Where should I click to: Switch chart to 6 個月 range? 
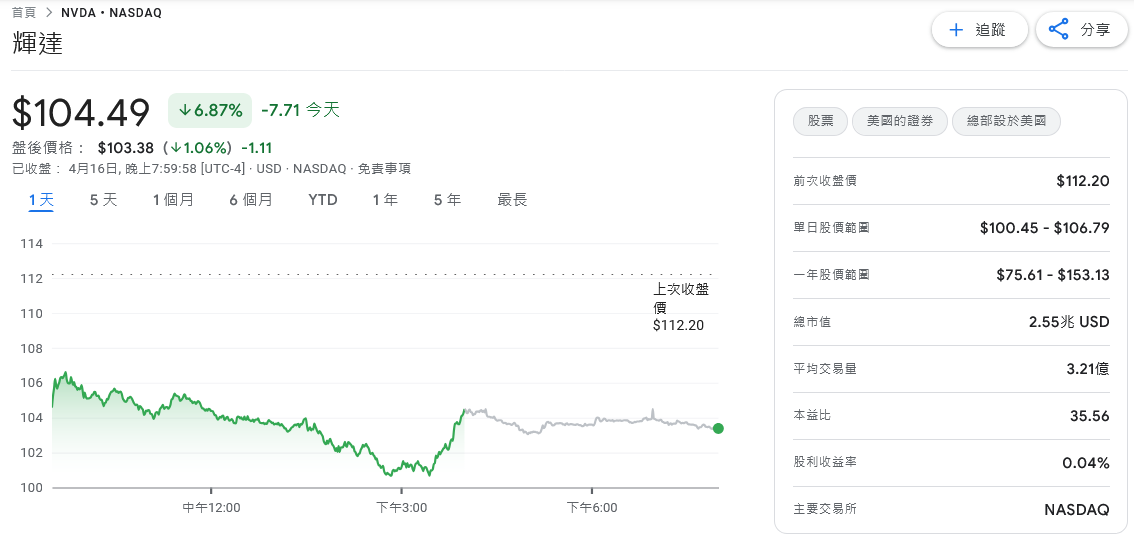[x=251, y=200]
